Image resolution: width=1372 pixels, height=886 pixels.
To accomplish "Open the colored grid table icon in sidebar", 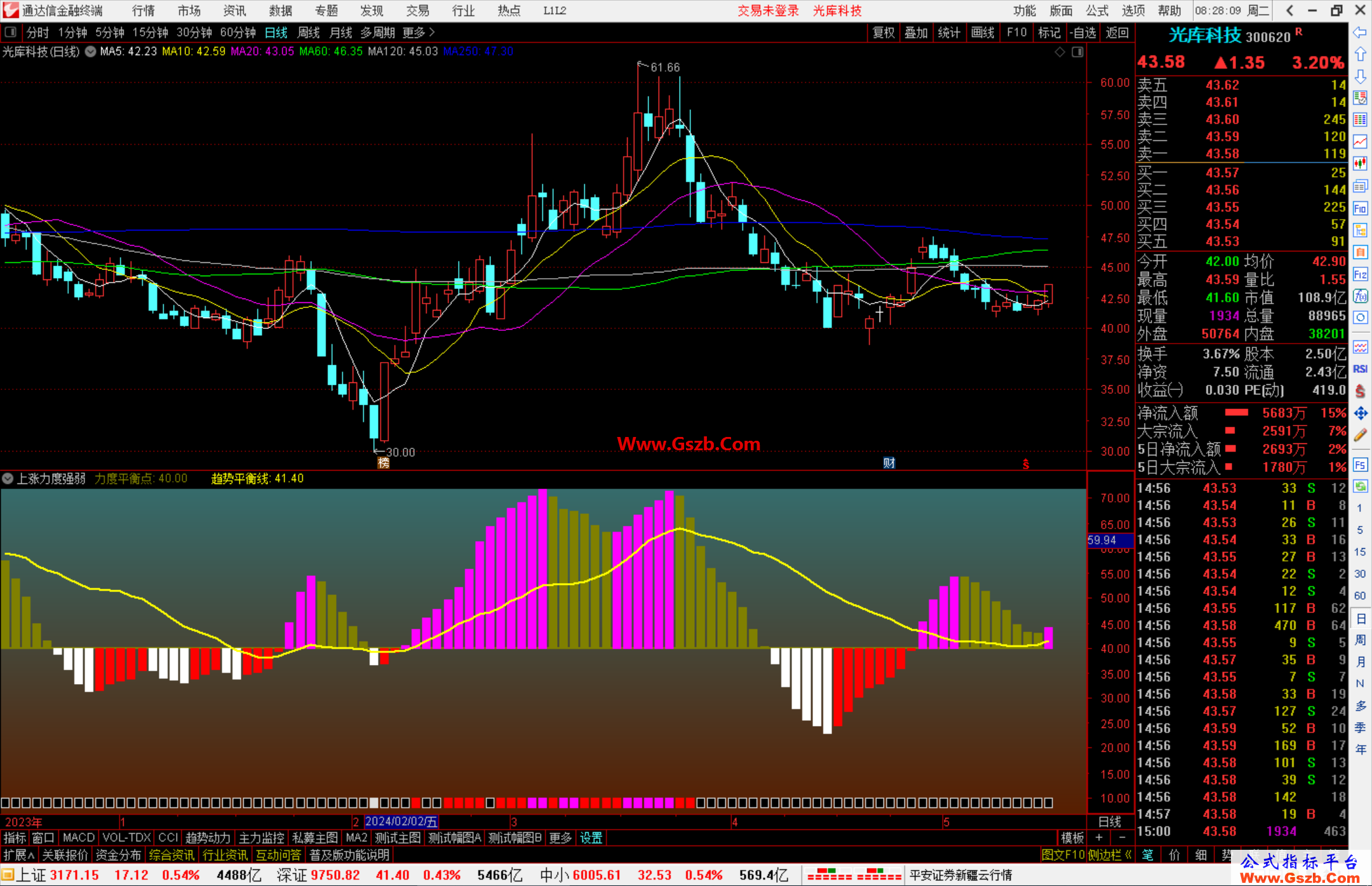I will pyautogui.click(x=1360, y=120).
